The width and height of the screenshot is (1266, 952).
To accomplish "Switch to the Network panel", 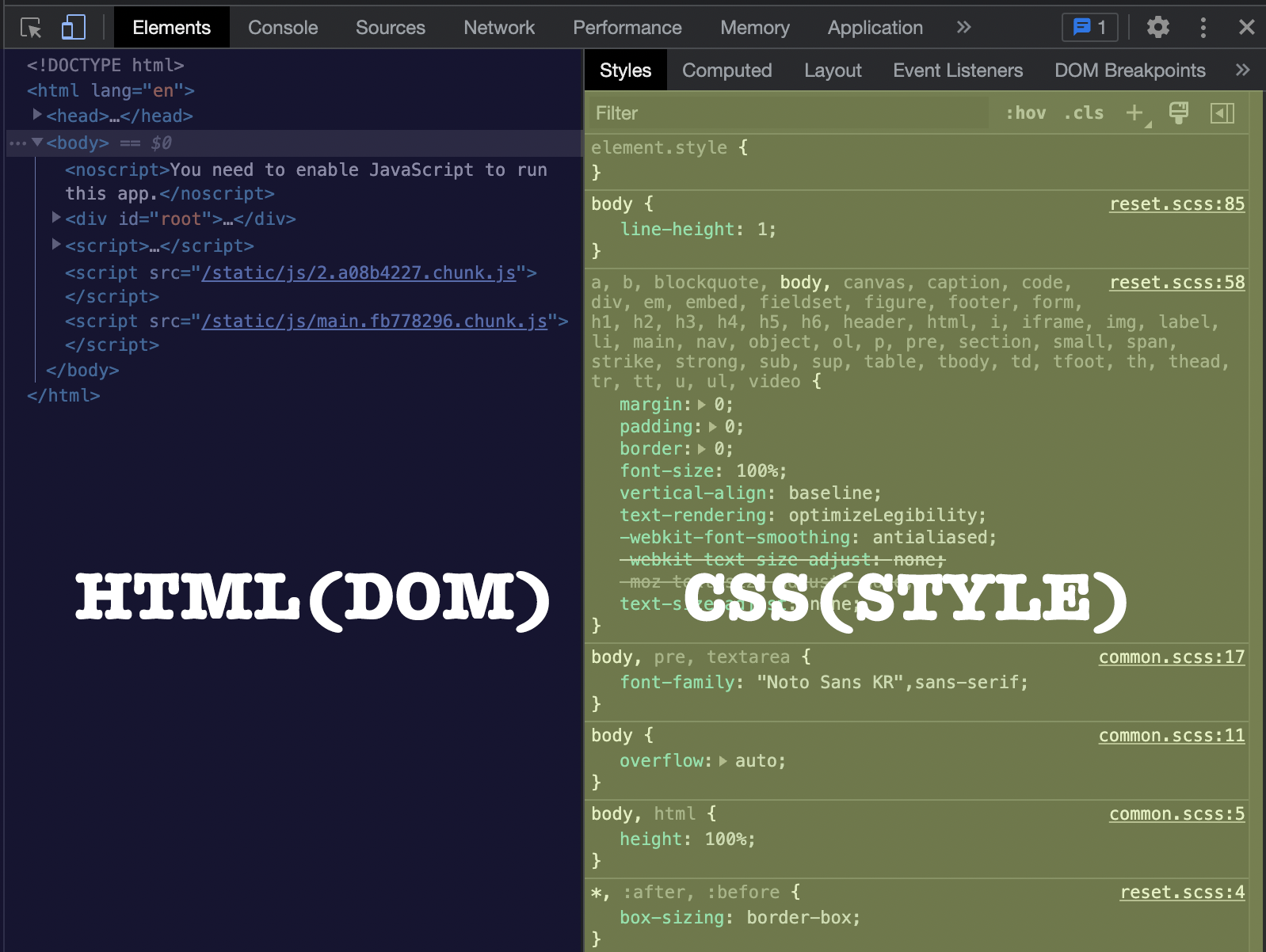I will tap(499, 28).
